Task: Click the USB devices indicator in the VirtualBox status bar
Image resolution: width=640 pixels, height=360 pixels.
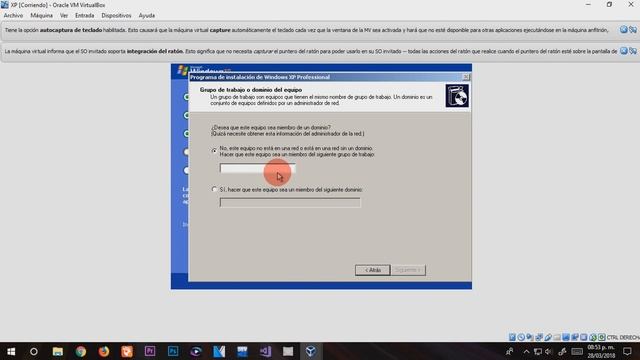Action: click(x=548, y=337)
